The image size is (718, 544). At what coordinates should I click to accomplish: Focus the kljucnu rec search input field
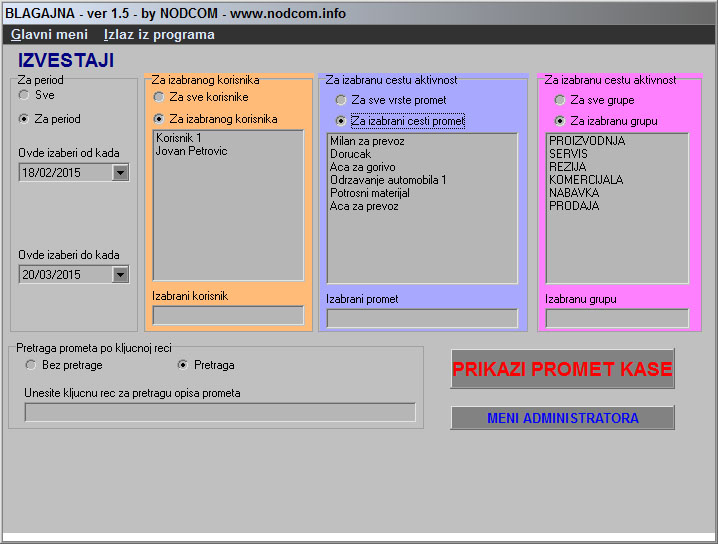tap(220, 412)
